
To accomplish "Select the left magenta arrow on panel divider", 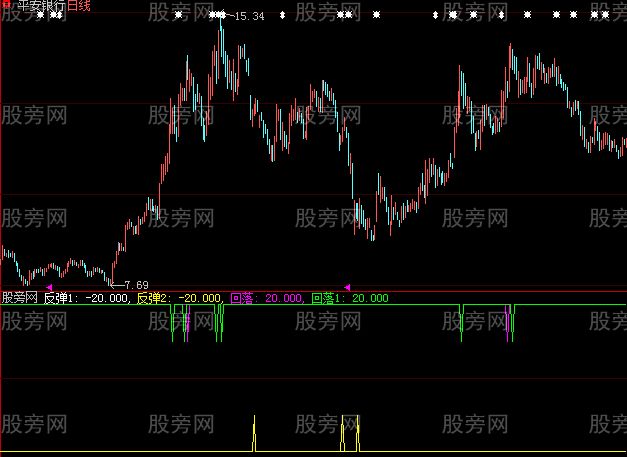I will point(50,288).
